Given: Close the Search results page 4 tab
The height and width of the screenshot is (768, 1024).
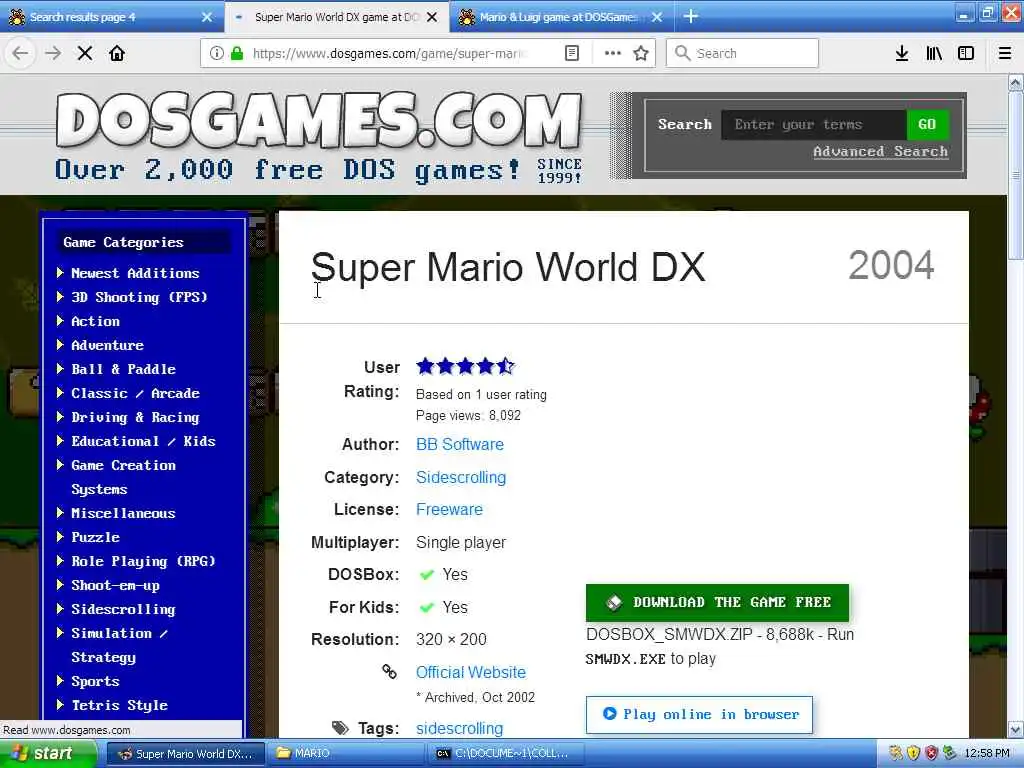Looking at the screenshot, I should (207, 17).
